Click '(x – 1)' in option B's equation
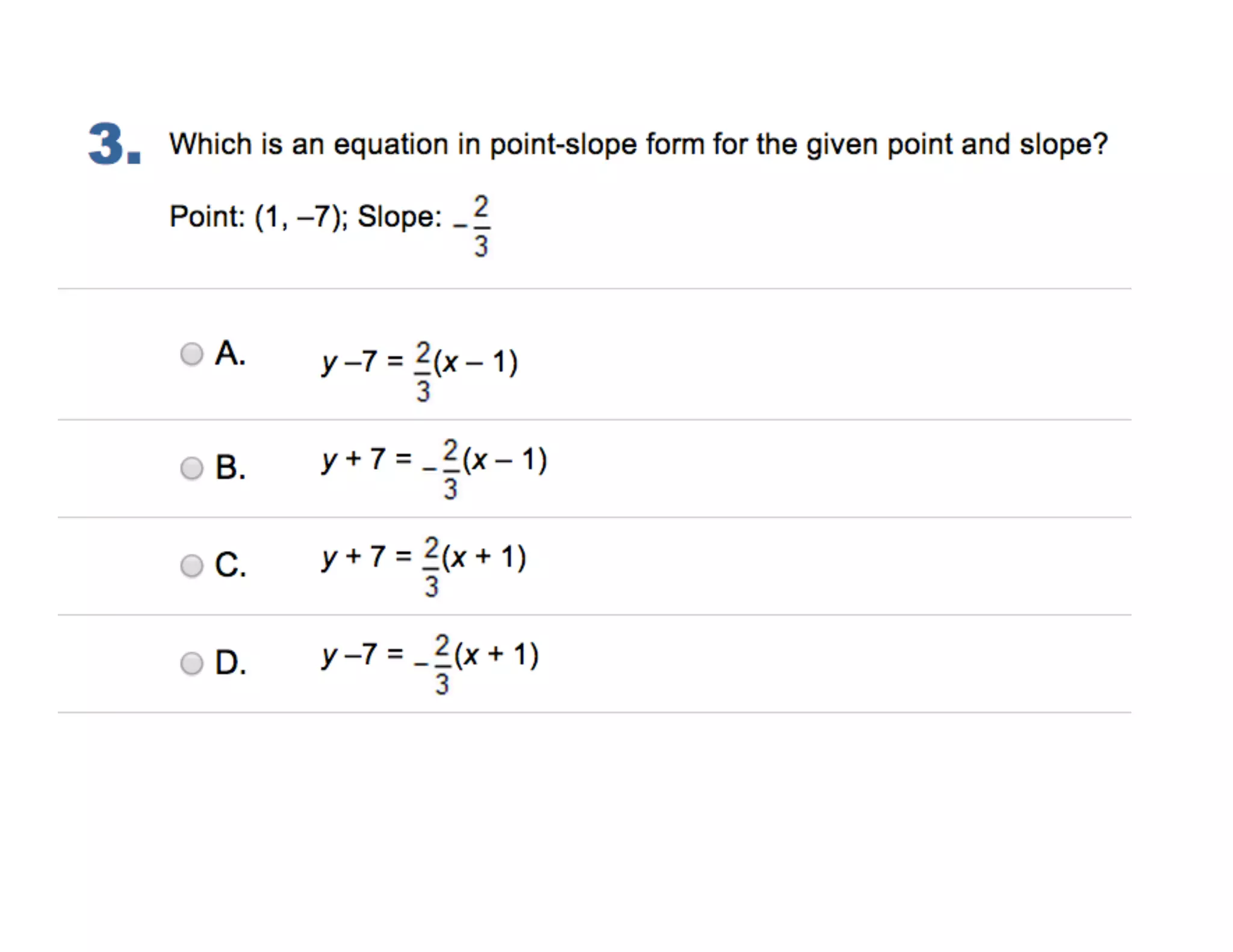The image size is (1233, 952). [x=505, y=460]
